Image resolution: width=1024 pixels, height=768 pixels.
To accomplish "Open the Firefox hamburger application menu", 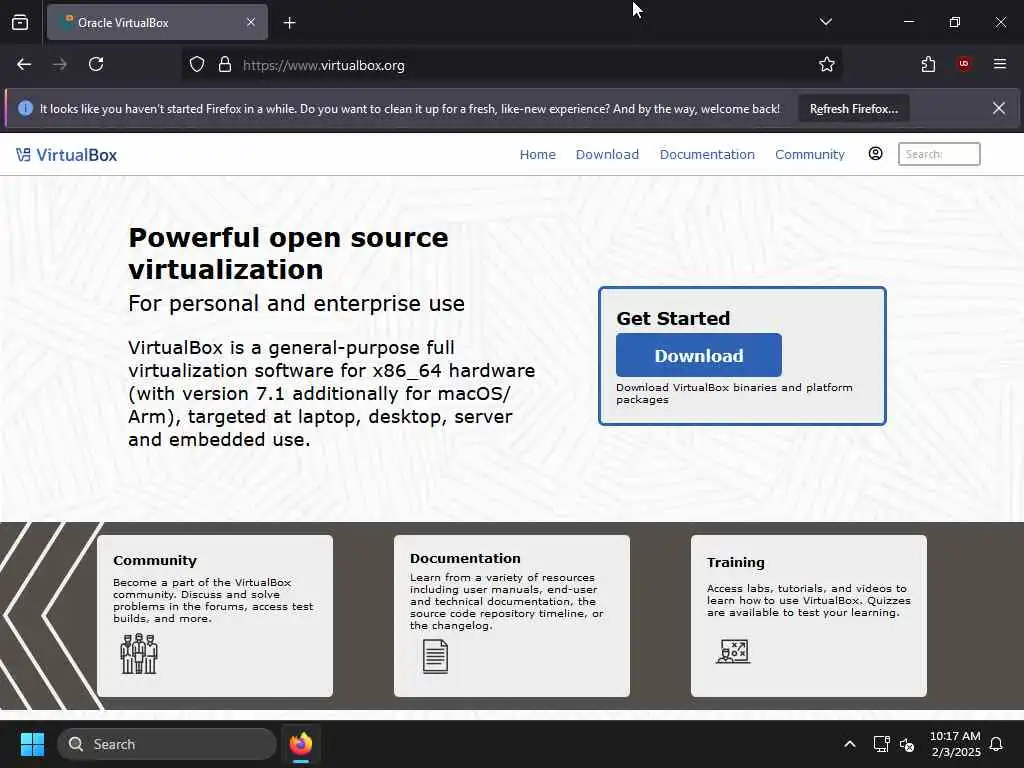I will tap(1000, 64).
